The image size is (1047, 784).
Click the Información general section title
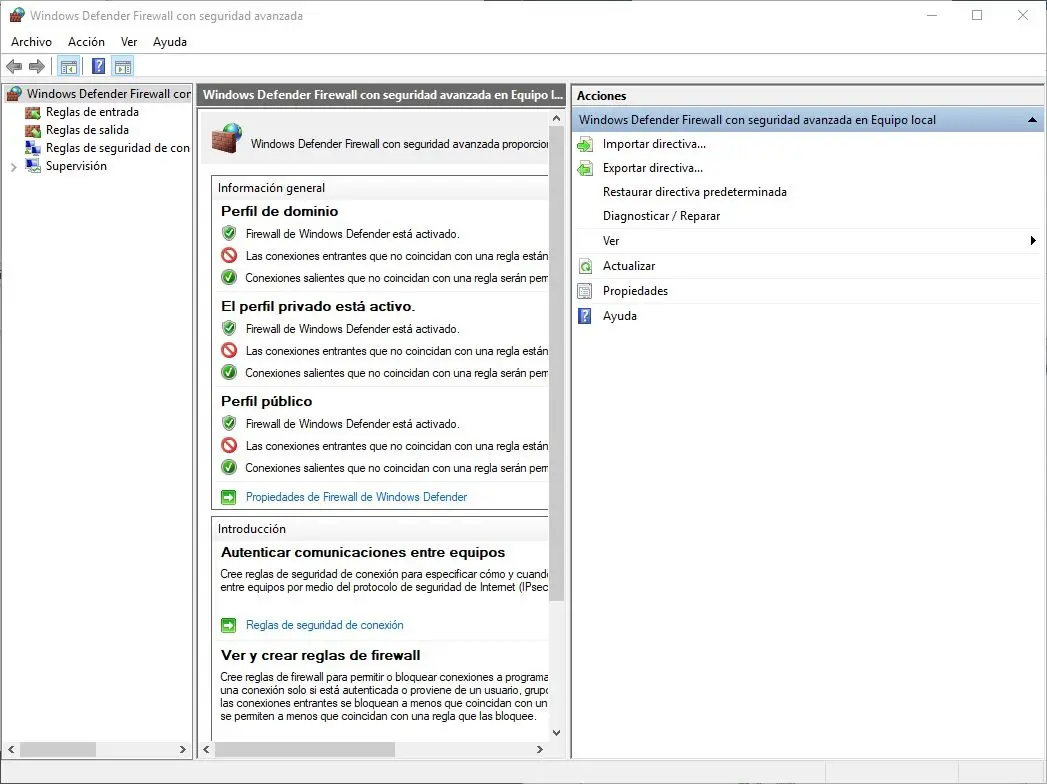click(271, 188)
